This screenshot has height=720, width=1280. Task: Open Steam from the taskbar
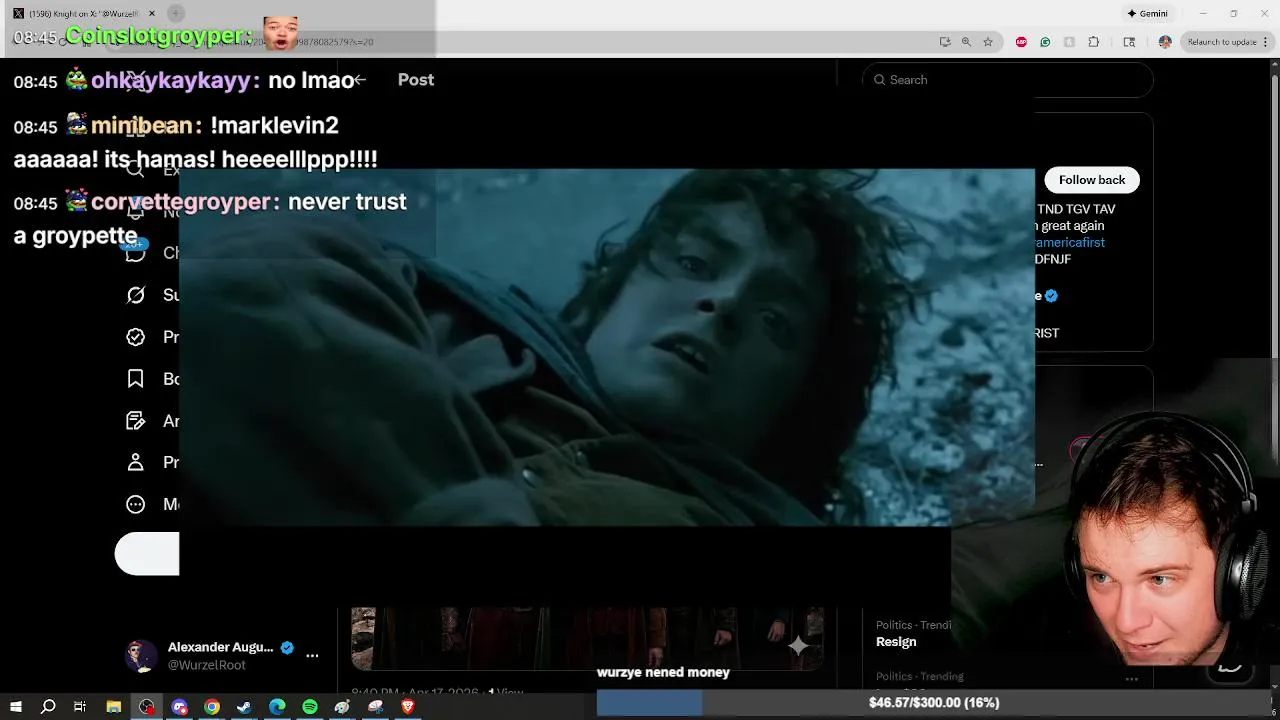[244, 707]
